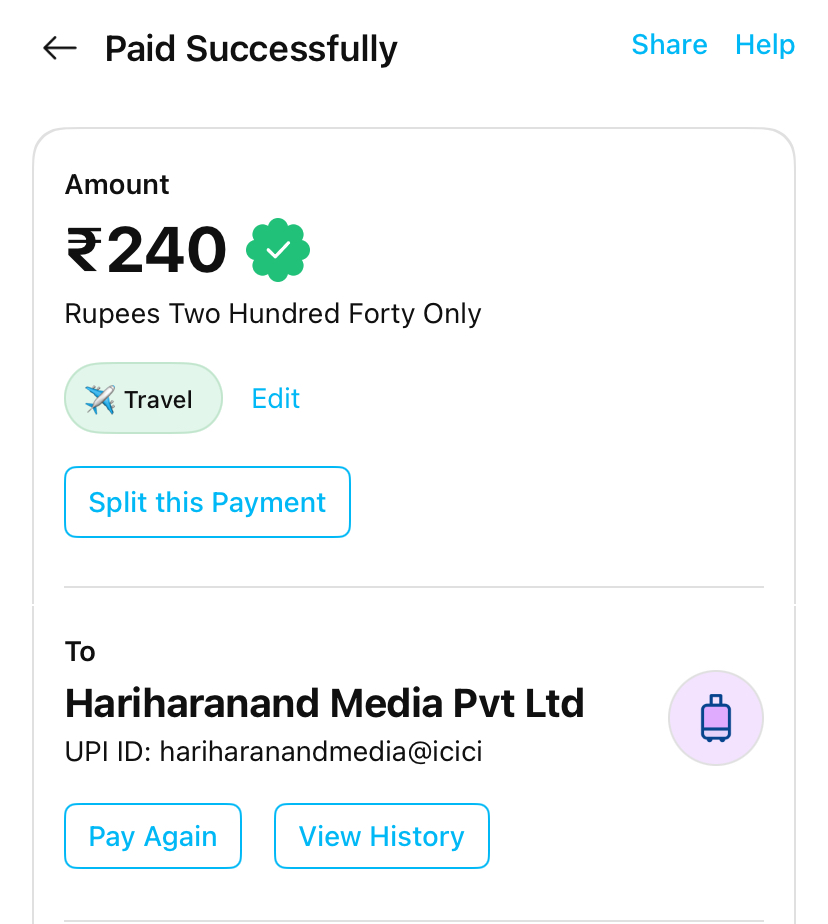Image resolution: width=828 pixels, height=924 pixels.
Task: Tap the Pay Again button
Action: 153,836
